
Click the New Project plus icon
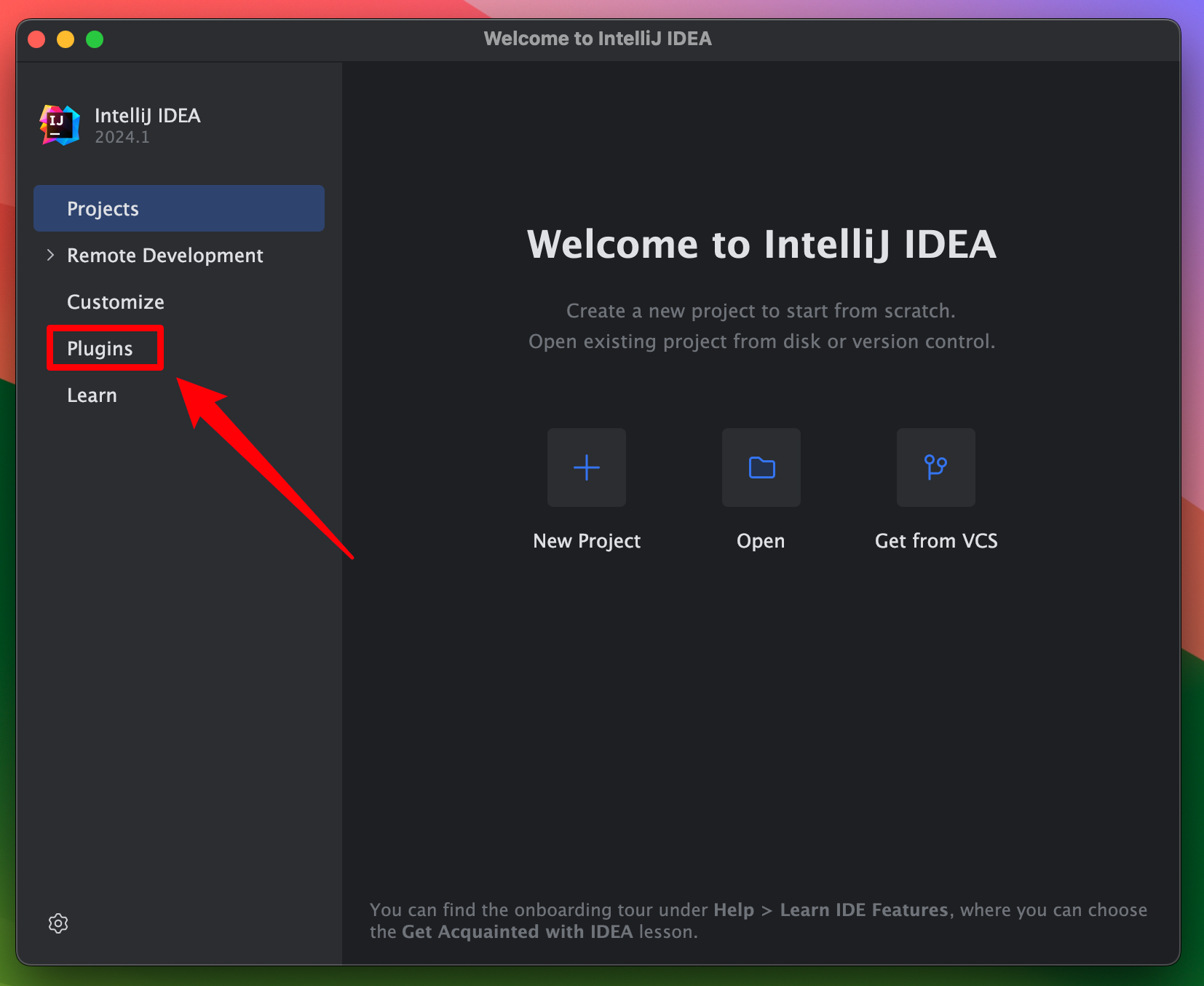pos(587,468)
